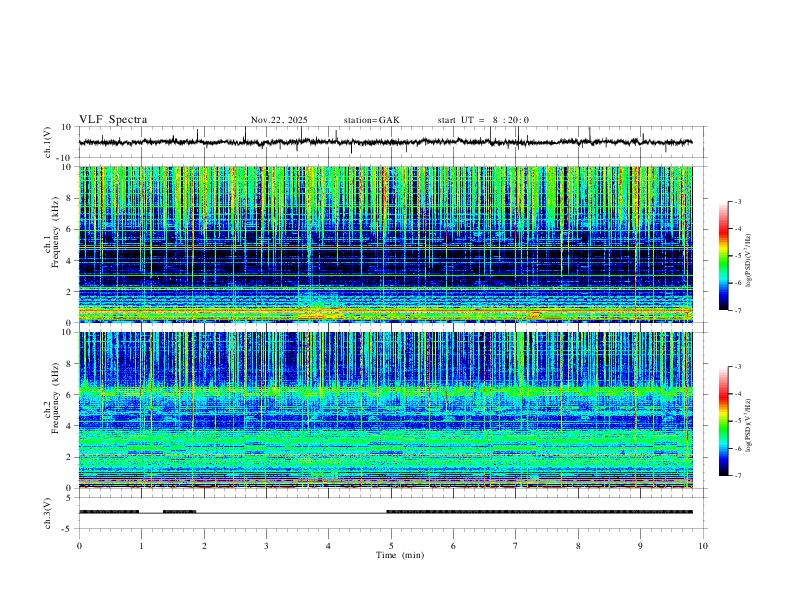The width and height of the screenshot is (792, 612).
Task: Click the time axis tick label '5'
Action: coord(391,546)
